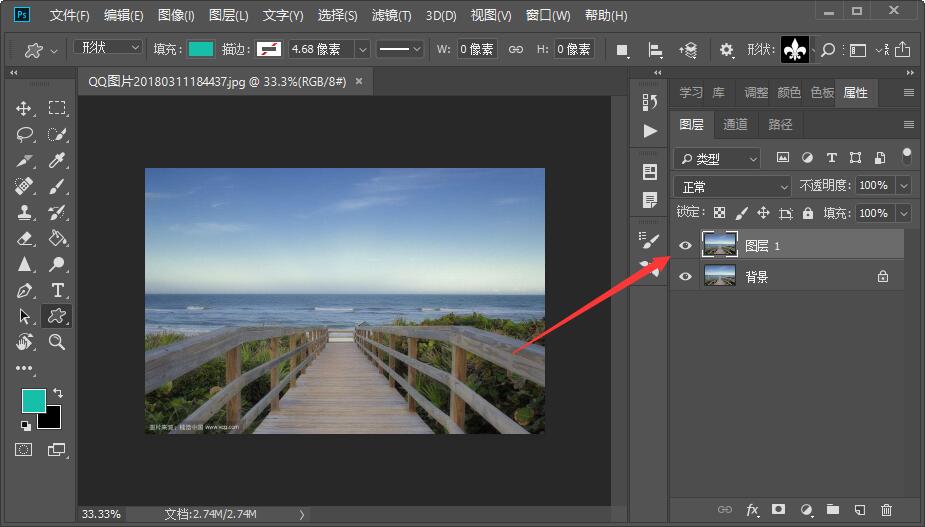Expand the 填充 fill percentage arrow
Screen dimensions: 925x527
click(x=904, y=213)
